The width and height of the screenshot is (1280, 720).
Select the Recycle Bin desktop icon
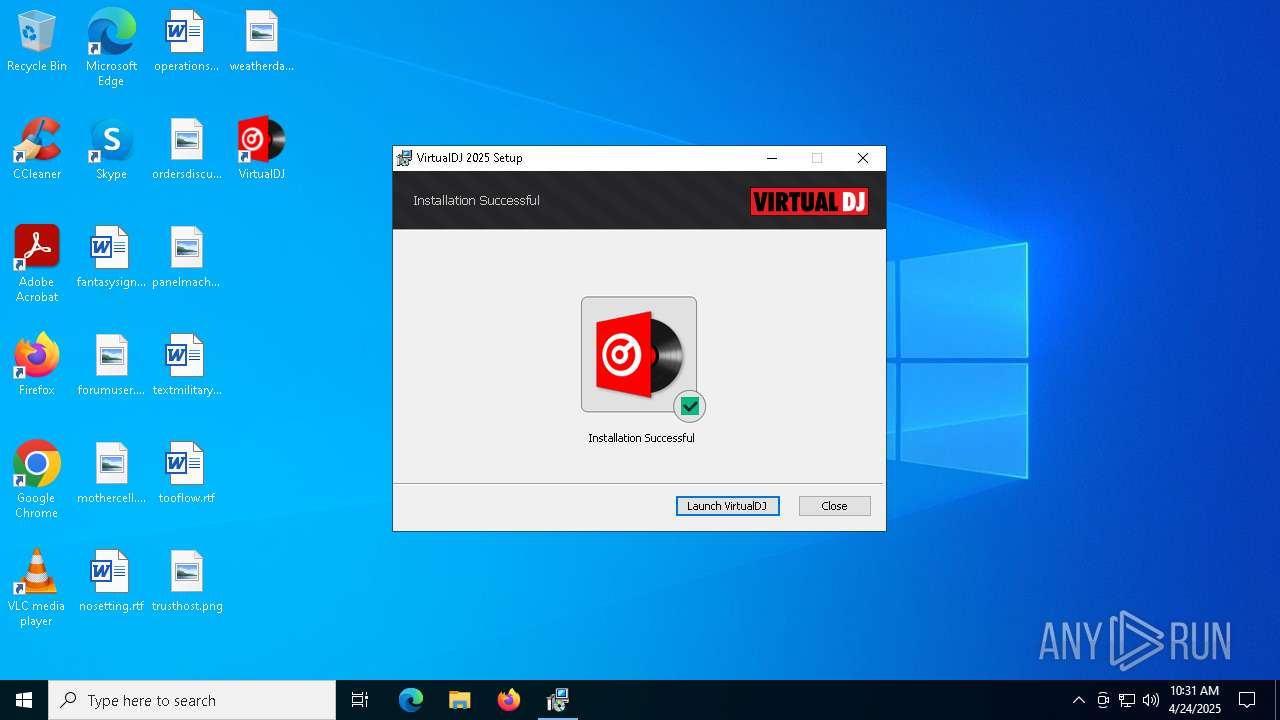pos(37,42)
